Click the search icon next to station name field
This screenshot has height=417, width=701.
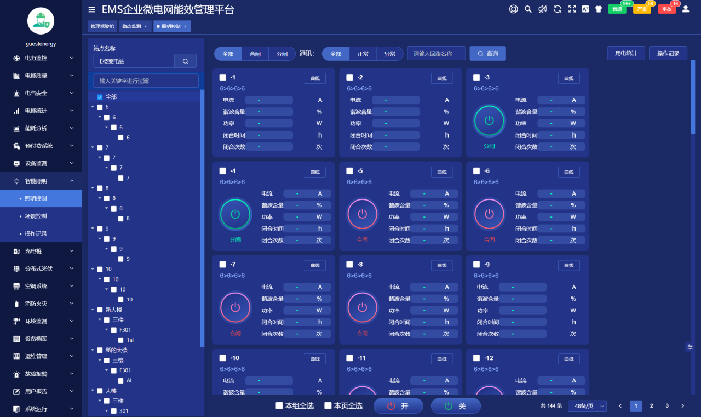pyautogui.click(x=186, y=61)
